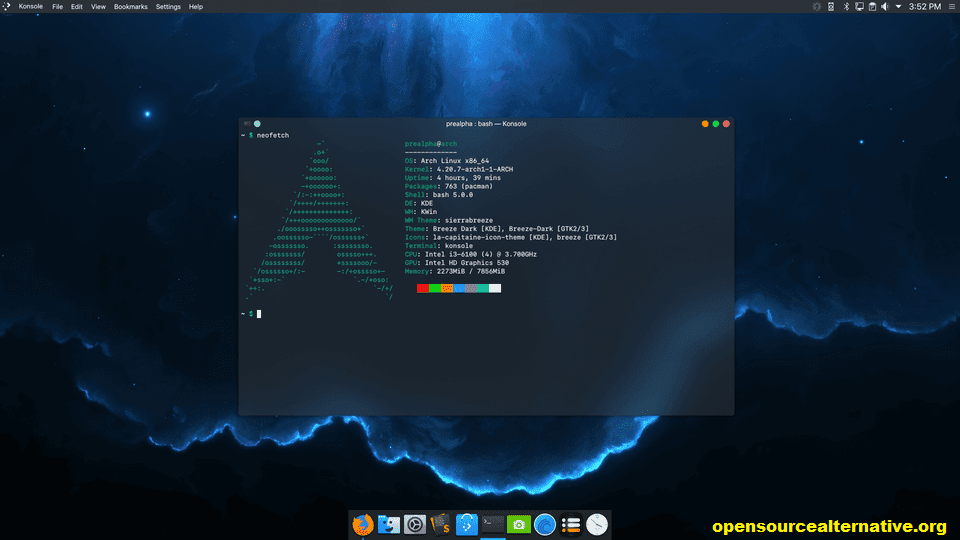The width and height of the screenshot is (960, 540).
Task: Open the Konsole application menu
Action: pyautogui.click(x=31, y=6)
